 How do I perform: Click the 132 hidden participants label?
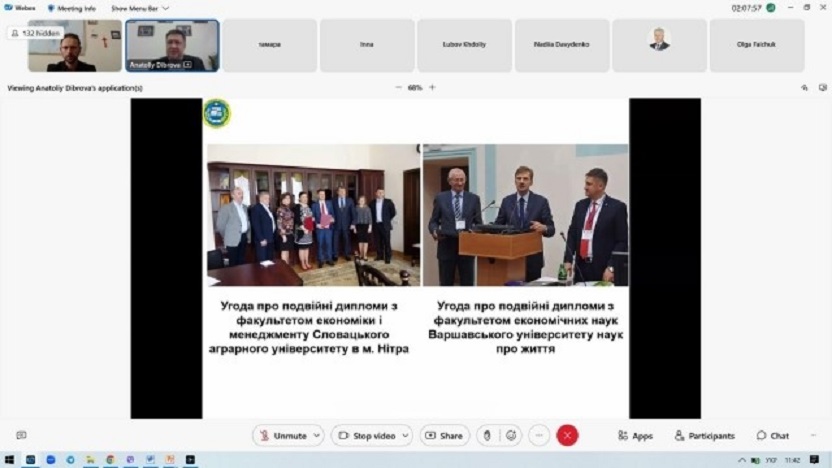coord(36,33)
